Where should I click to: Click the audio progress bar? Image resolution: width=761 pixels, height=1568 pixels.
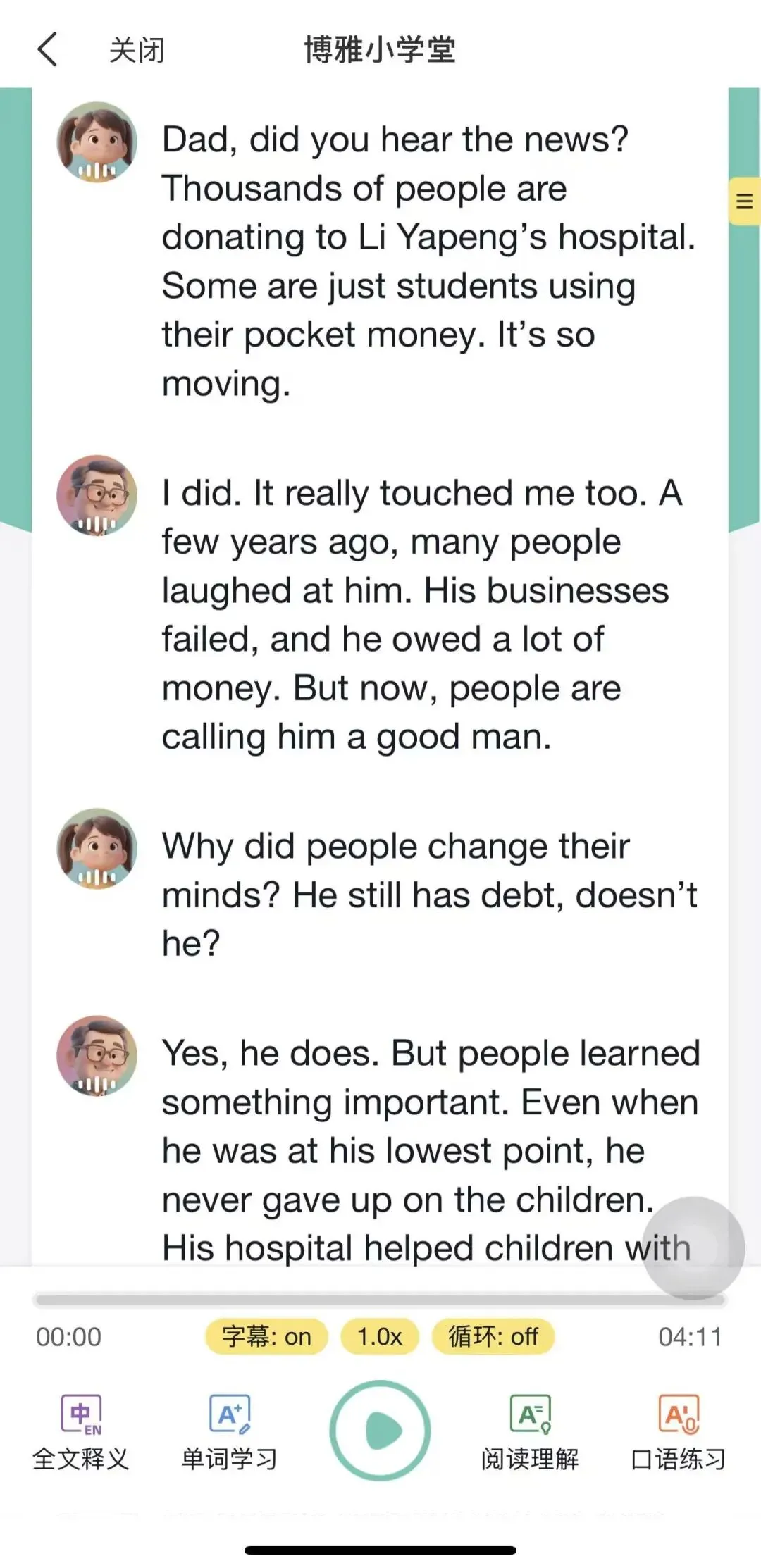click(352, 1298)
